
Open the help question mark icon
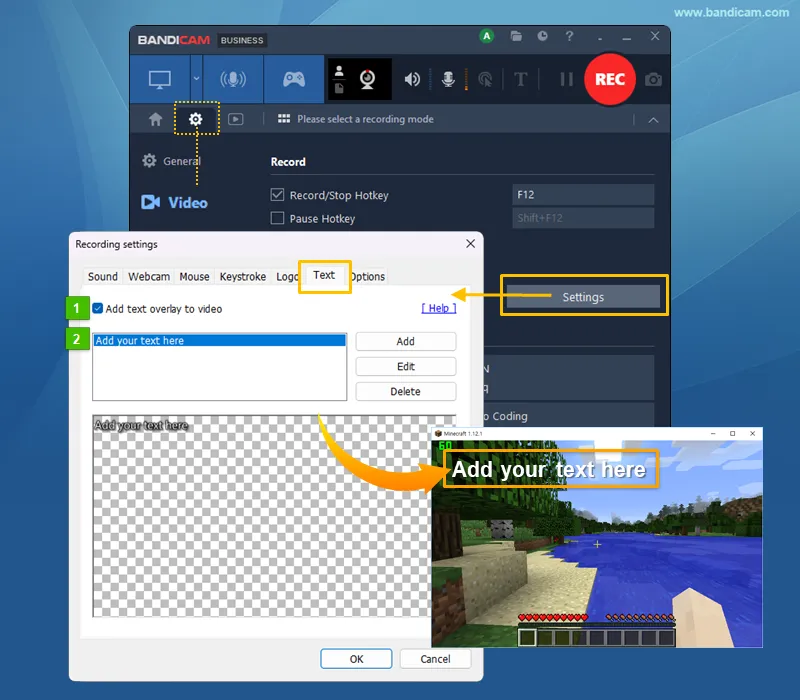click(569, 36)
